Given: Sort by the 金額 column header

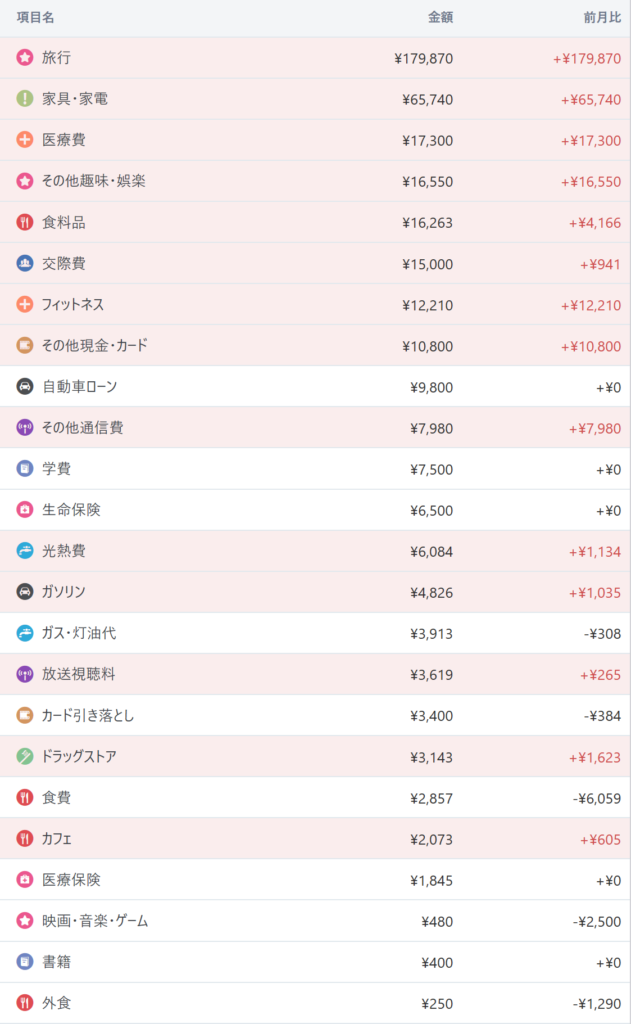Looking at the screenshot, I should [x=440, y=18].
